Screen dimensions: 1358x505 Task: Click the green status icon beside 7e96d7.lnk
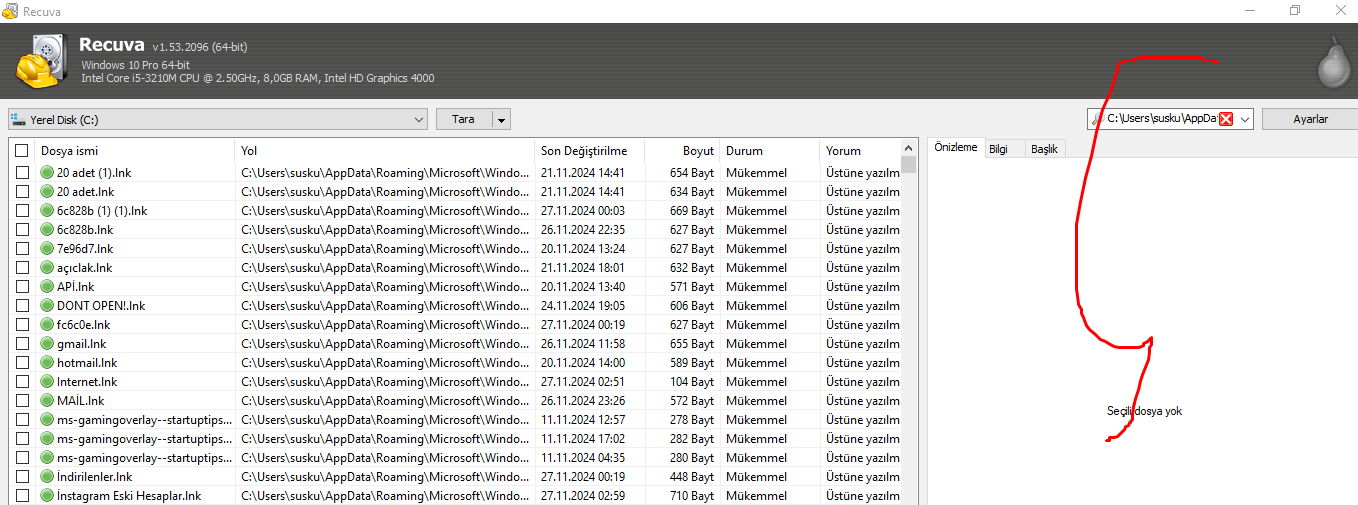tap(47, 249)
